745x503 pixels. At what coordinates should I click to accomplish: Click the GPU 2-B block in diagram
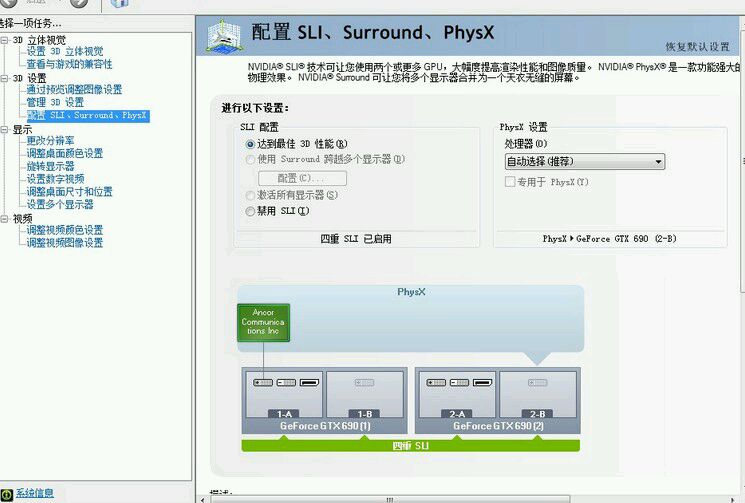coord(538,394)
